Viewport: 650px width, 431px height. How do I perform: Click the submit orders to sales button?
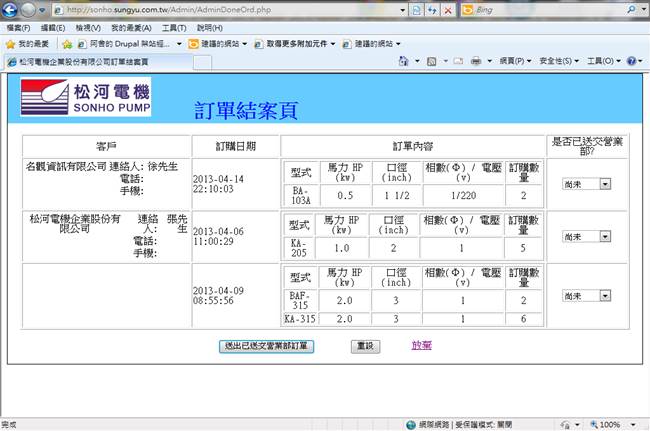tap(266, 346)
